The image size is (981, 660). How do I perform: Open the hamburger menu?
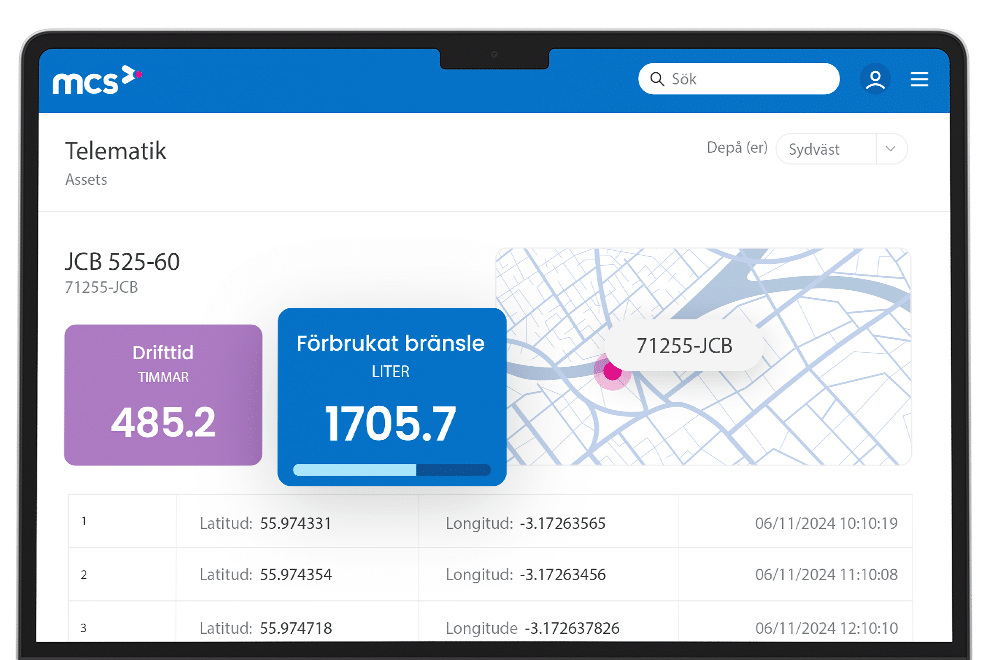[x=919, y=79]
